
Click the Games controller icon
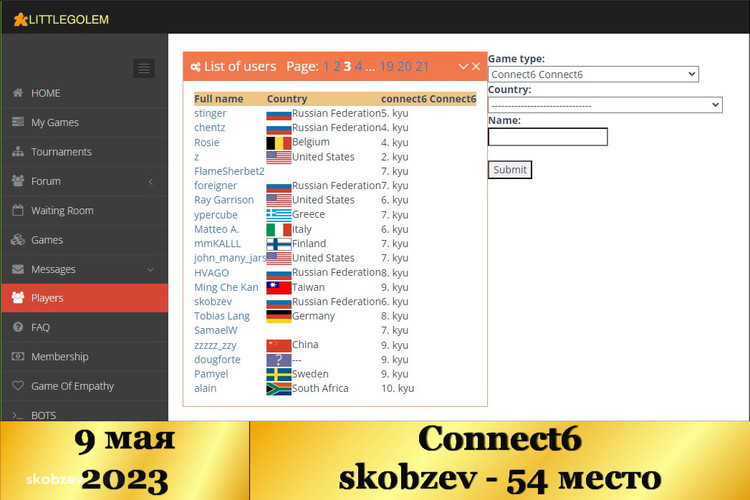point(18,240)
